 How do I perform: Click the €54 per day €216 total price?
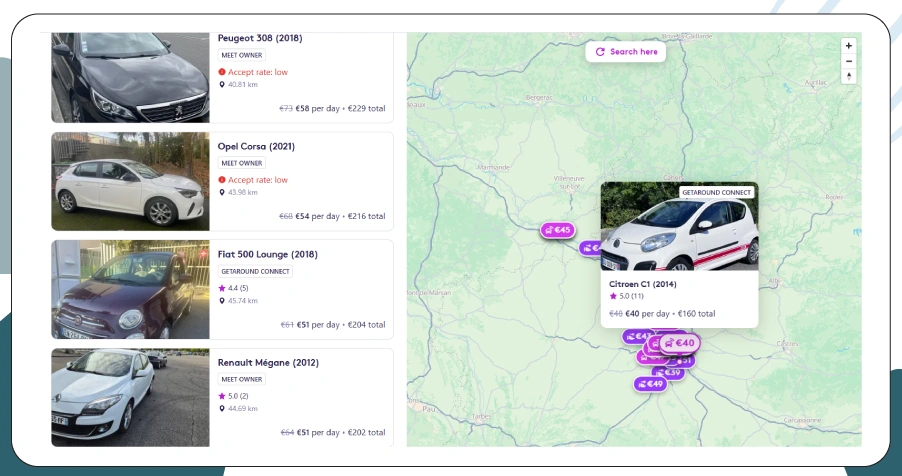332,216
